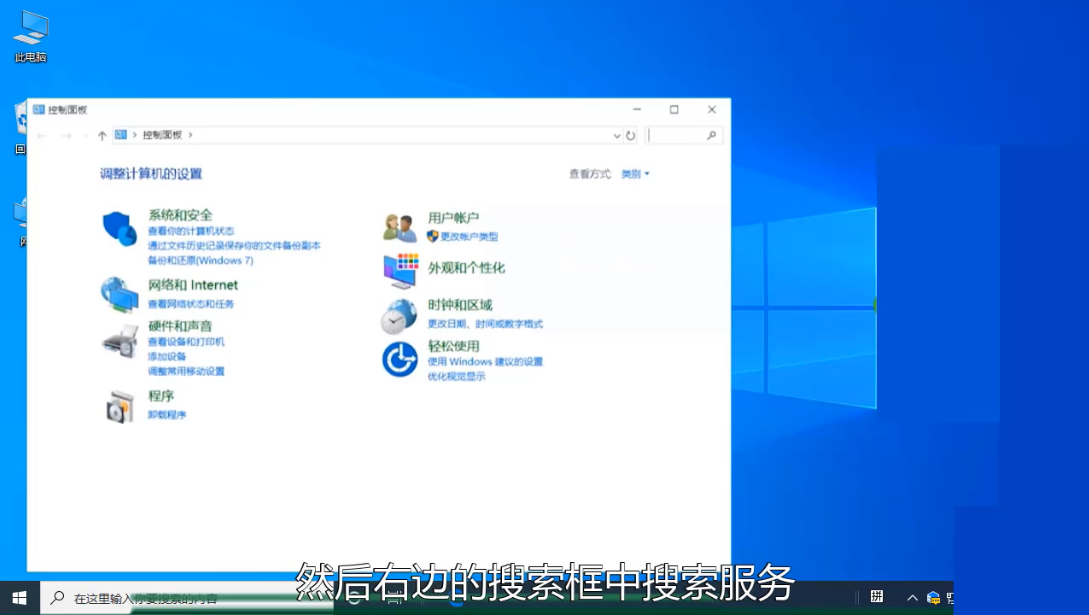Expand the address bar history dropdown arrow
The height and width of the screenshot is (615, 1089).
click(x=616, y=135)
